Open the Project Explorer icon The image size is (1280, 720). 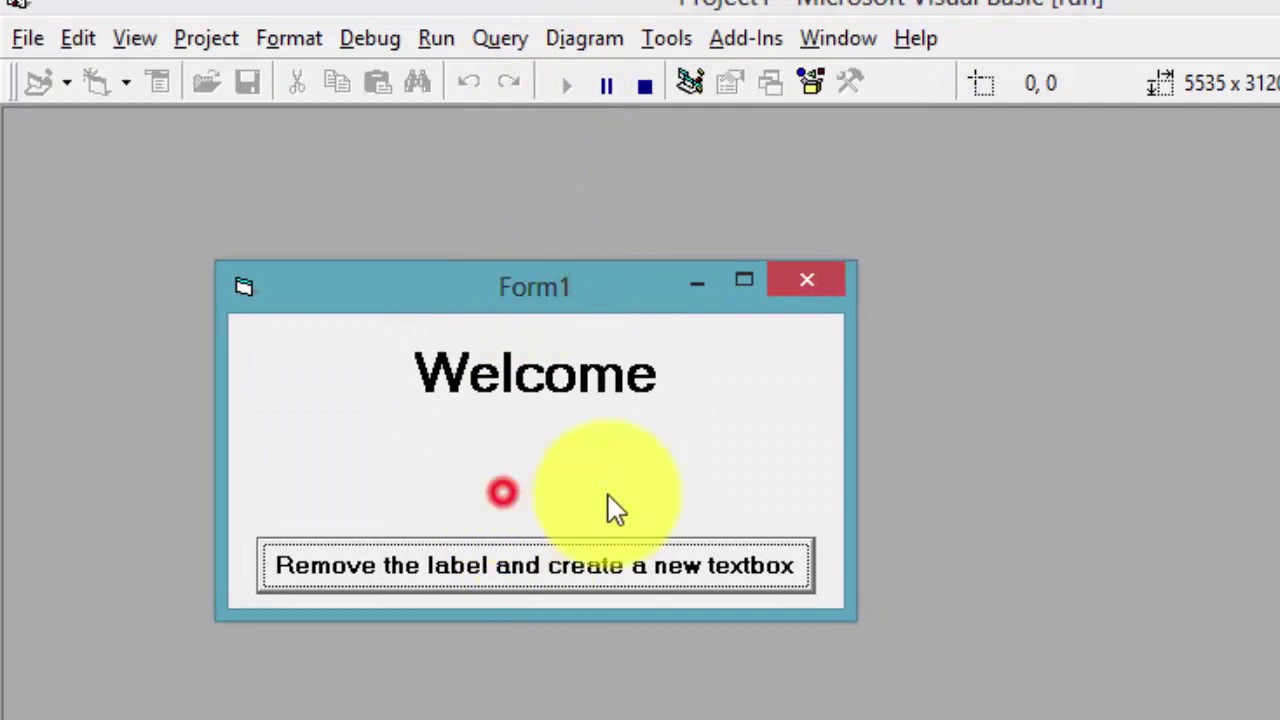(690, 82)
